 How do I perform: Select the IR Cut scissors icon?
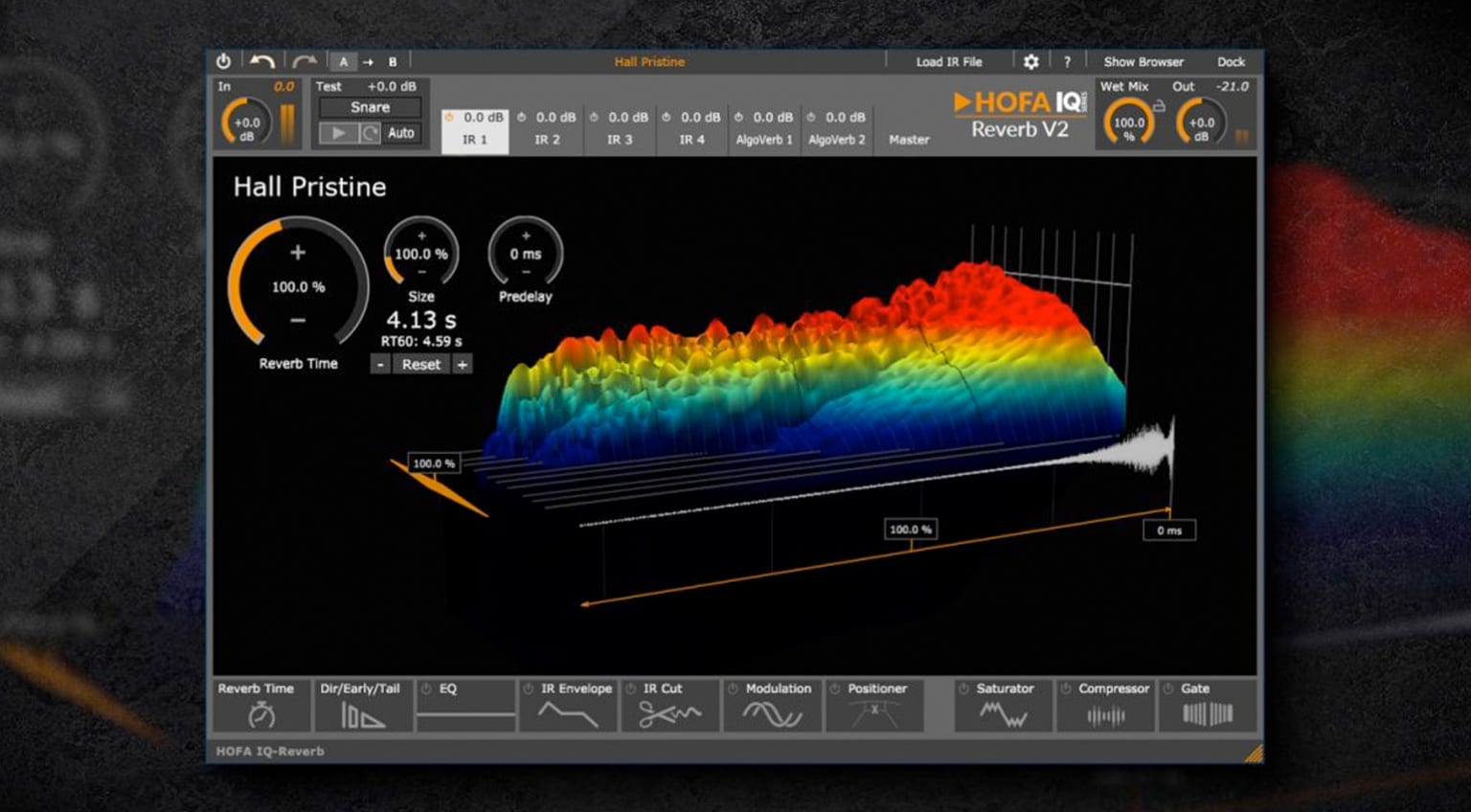[x=670, y=713]
